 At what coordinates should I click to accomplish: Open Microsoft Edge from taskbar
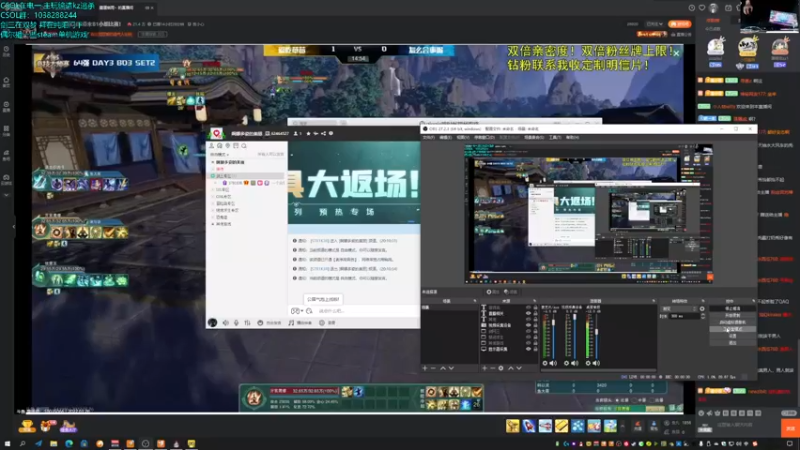click(x=69, y=444)
